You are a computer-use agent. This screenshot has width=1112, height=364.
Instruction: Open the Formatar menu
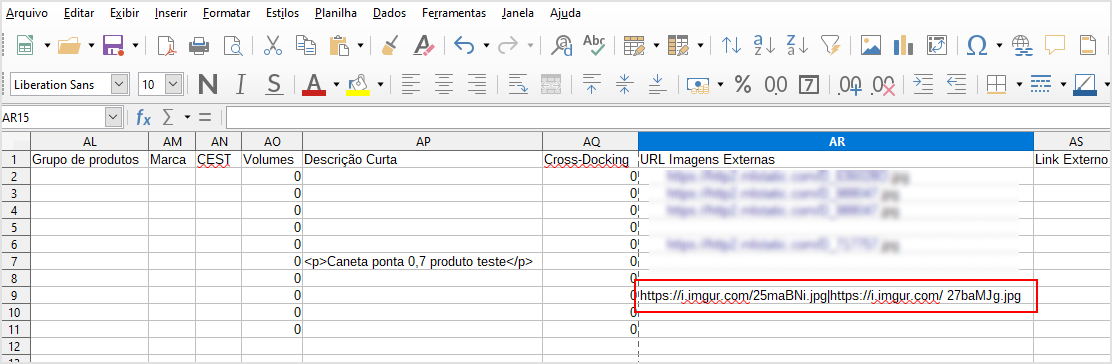226,13
